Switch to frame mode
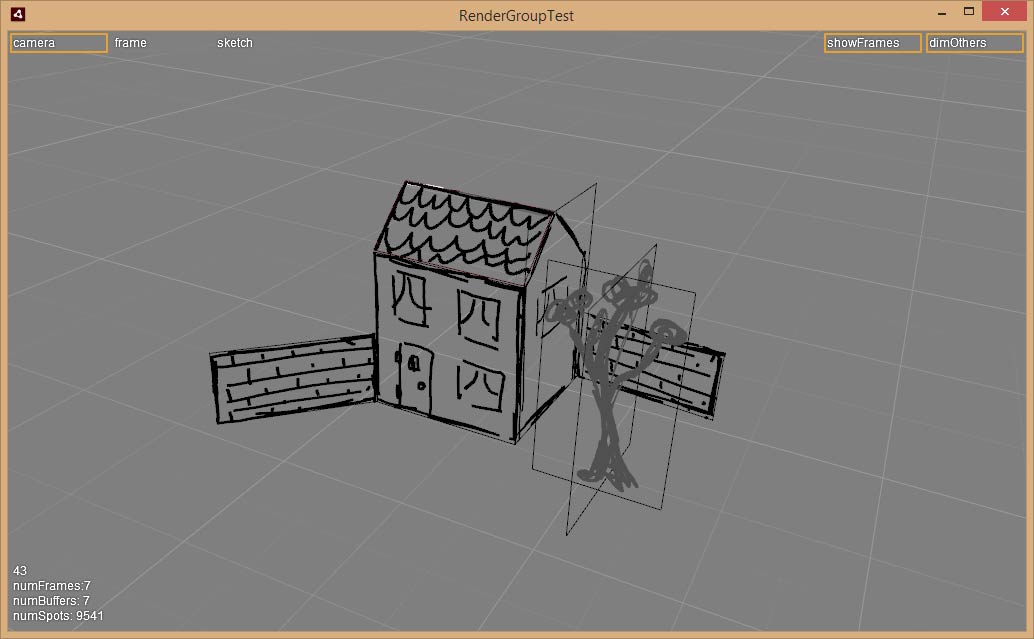The image size is (1034, 639). pos(131,43)
